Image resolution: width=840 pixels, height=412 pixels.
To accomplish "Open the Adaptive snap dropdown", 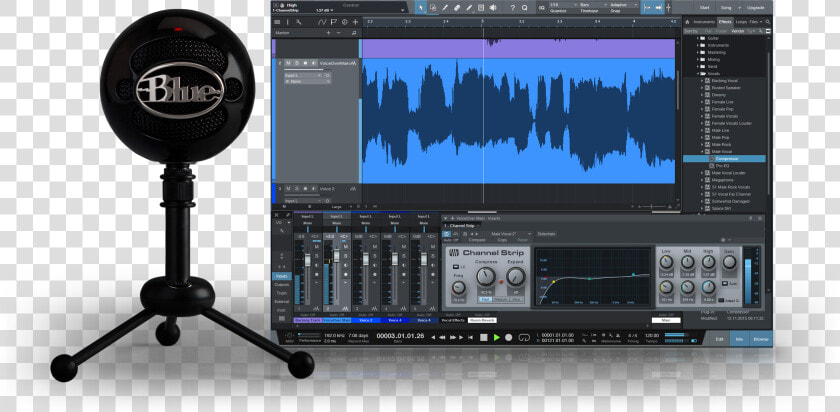I will tap(624, 5).
